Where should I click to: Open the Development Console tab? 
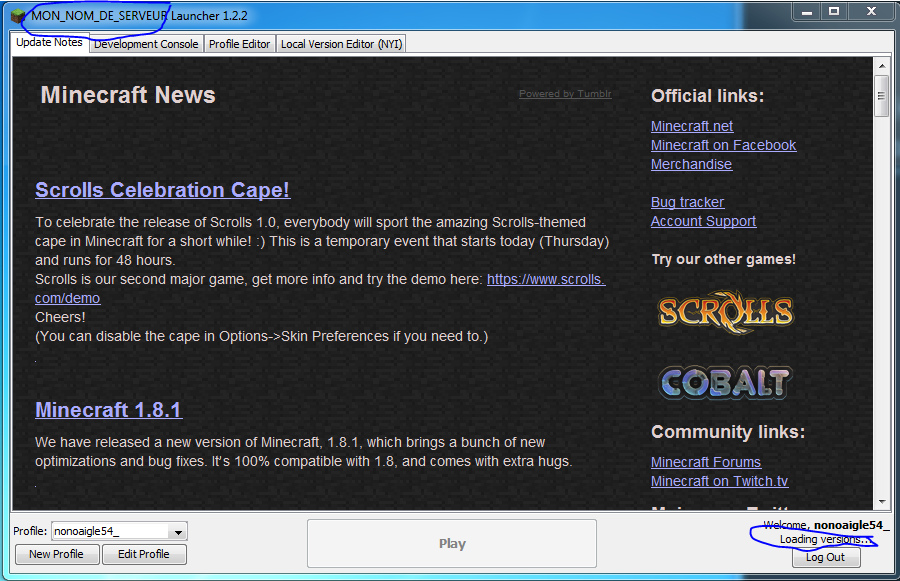pyautogui.click(x=146, y=44)
